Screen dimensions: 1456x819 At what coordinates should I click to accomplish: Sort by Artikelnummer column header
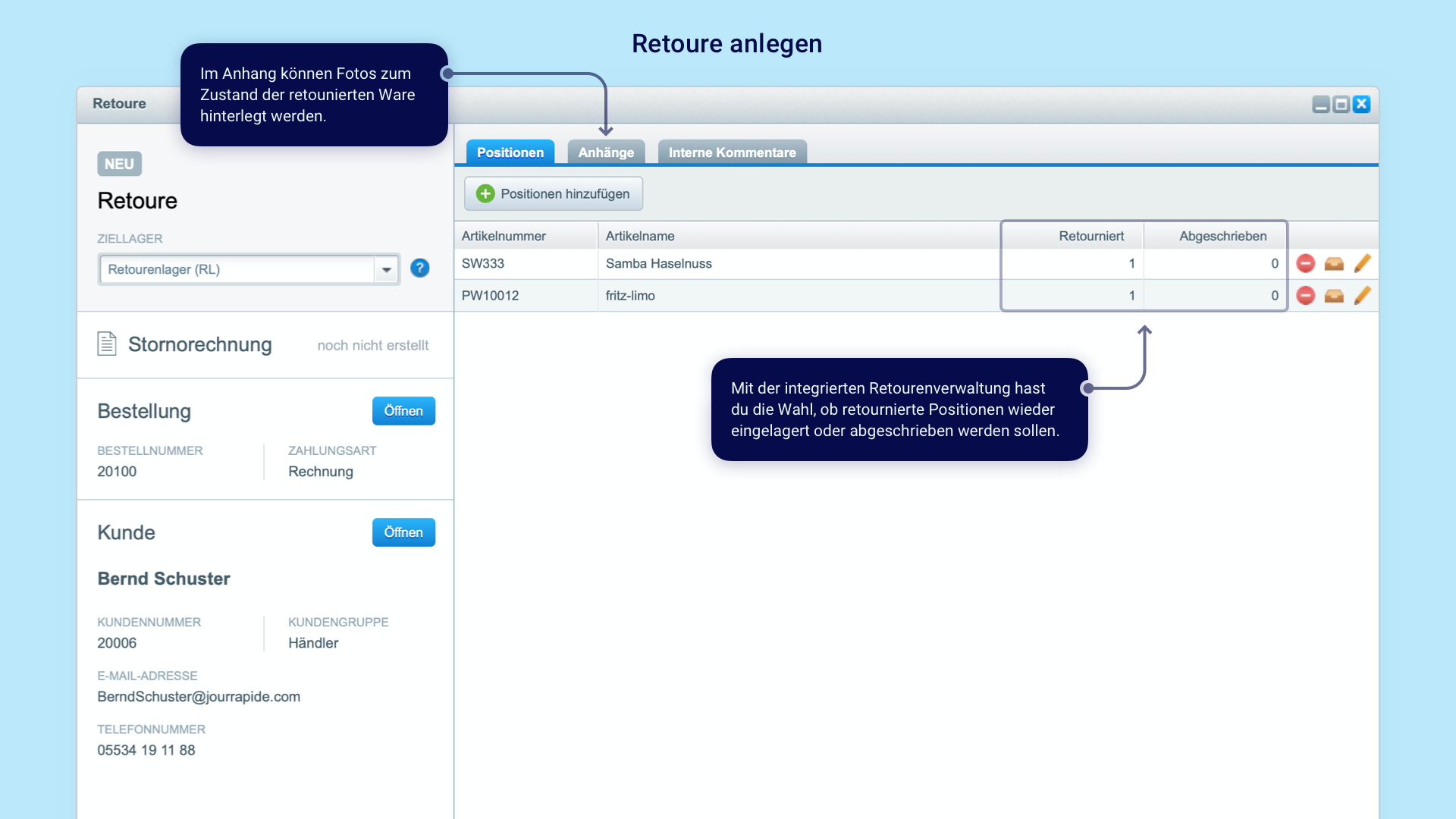tap(526, 236)
